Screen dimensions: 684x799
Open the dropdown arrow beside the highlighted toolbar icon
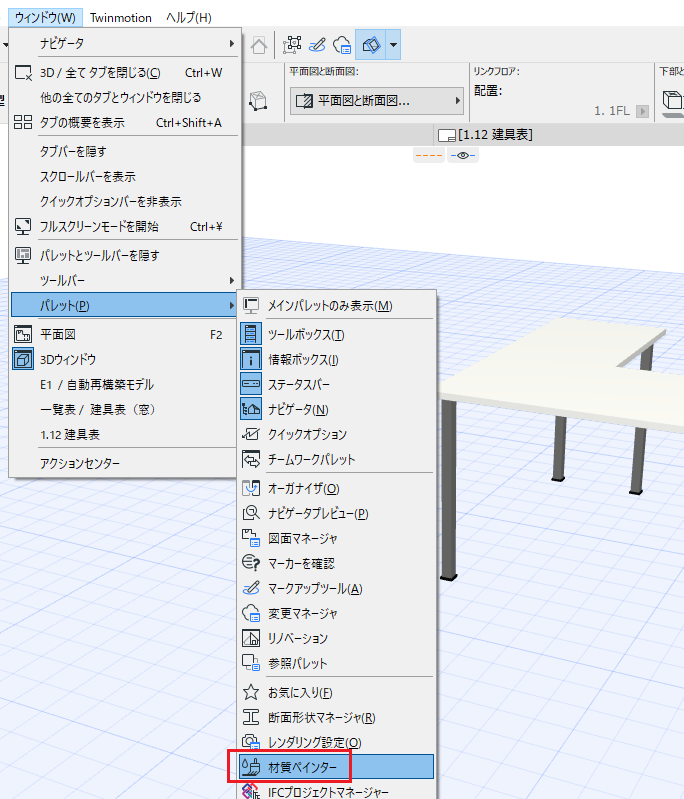tap(393, 45)
